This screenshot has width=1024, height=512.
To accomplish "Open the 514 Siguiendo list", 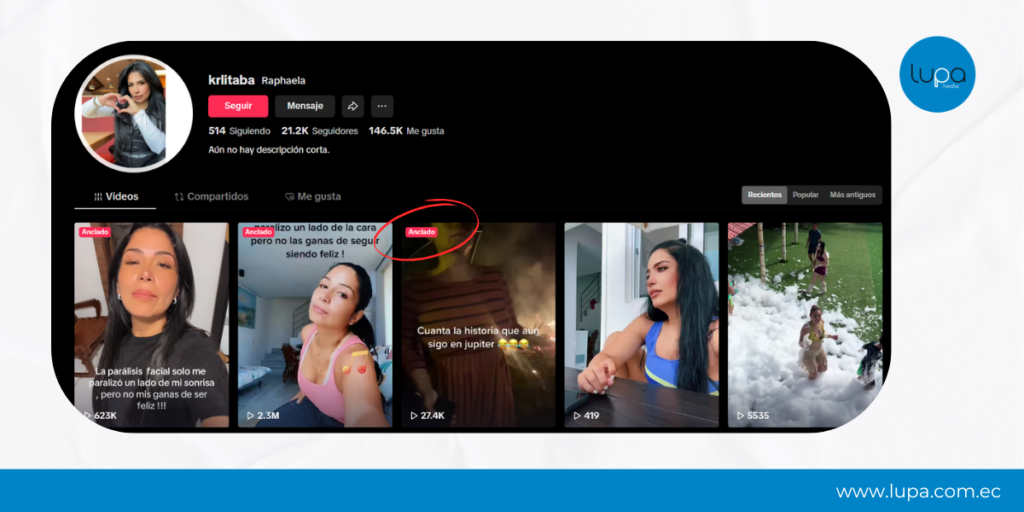I will pyautogui.click(x=239, y=131).
